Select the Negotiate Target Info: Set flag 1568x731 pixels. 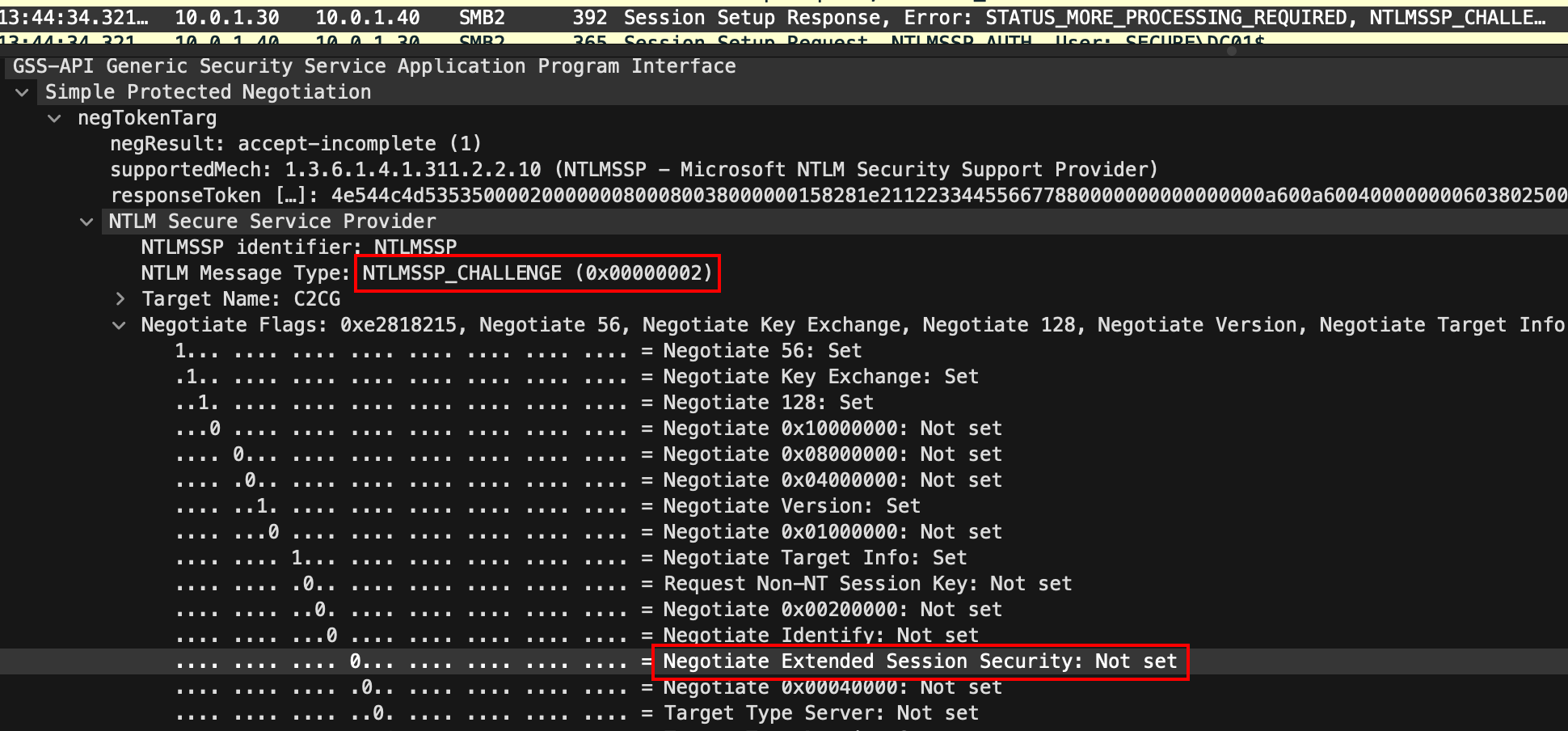(x=814, y=558)
